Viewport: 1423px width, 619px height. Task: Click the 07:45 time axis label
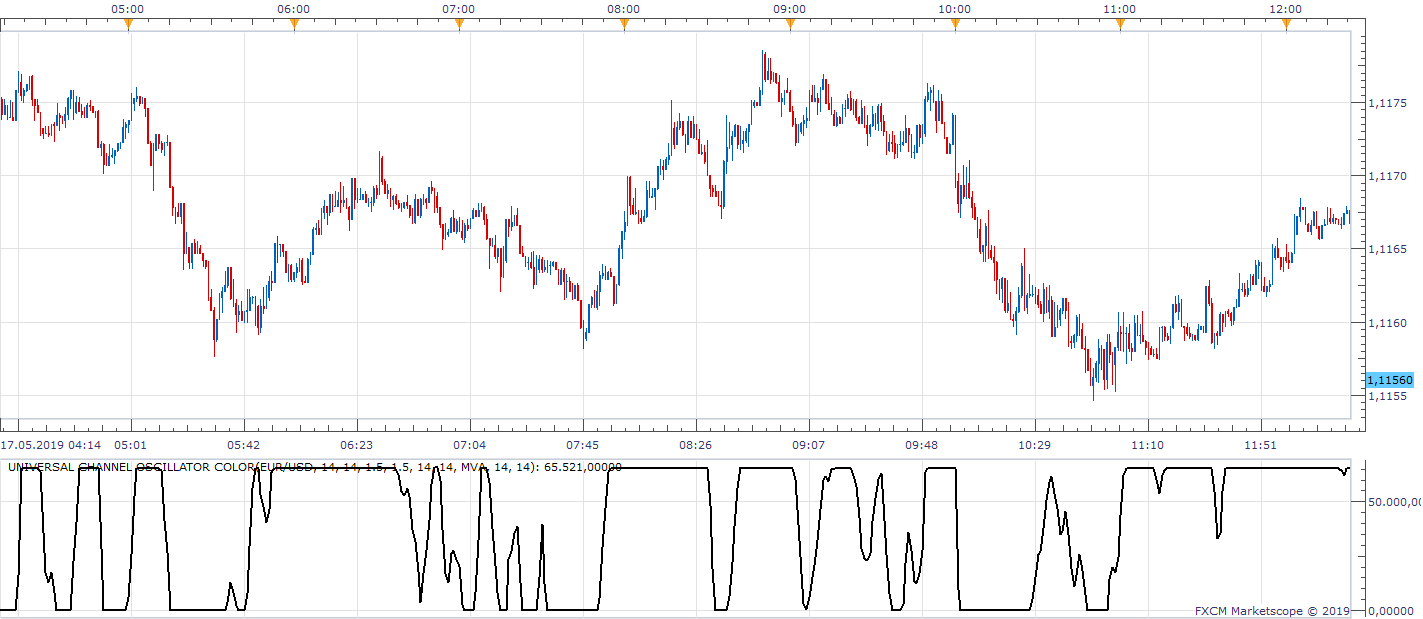[x=582, y=445]
